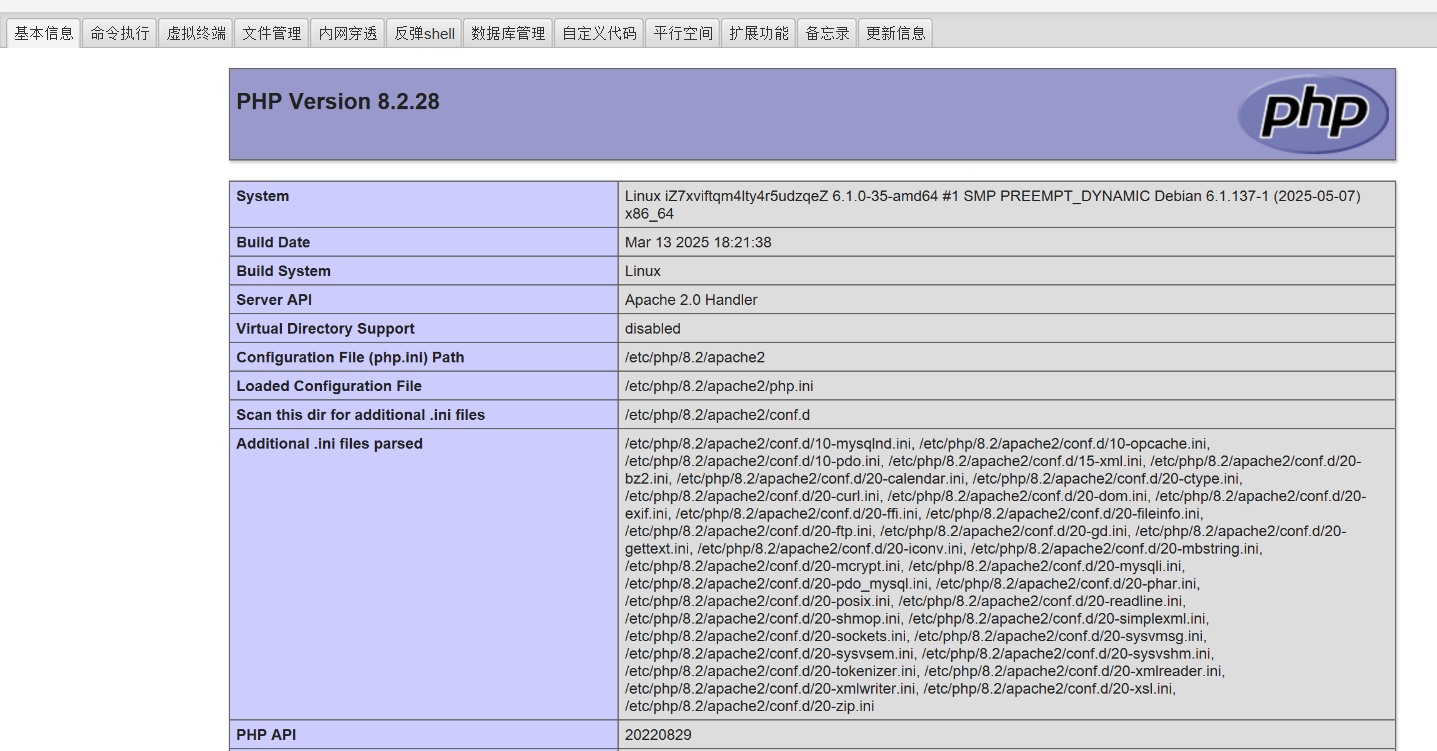Click the Build Date label
1437x751 pixels.
[x=273, y=242]
